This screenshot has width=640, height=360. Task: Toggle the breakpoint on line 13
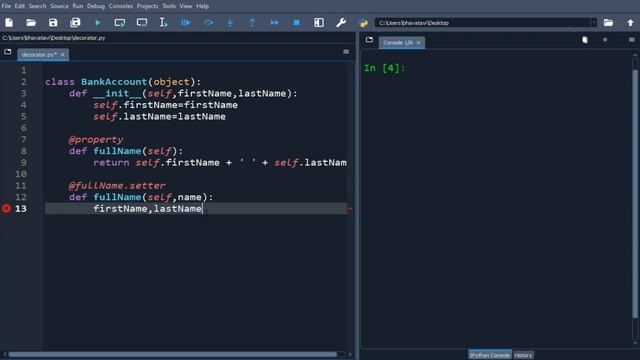6,209
